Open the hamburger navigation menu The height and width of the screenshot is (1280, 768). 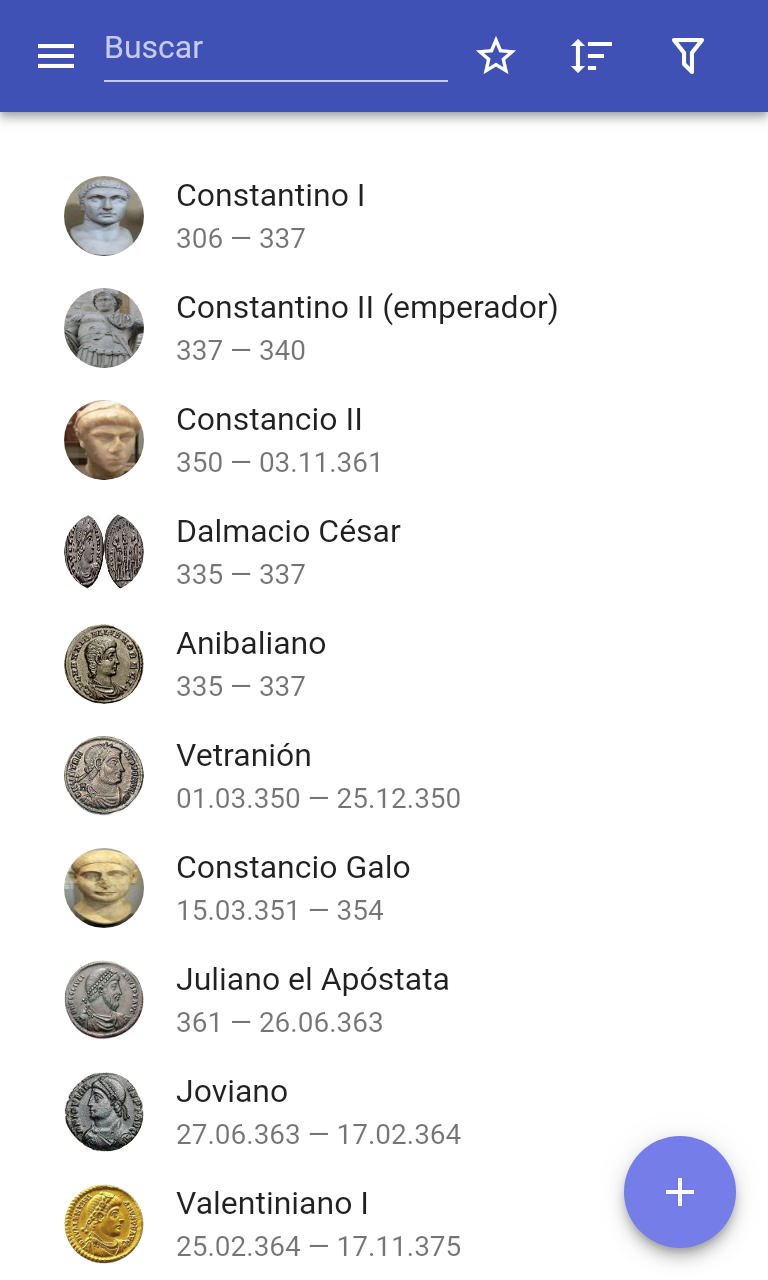click(56, 56)
